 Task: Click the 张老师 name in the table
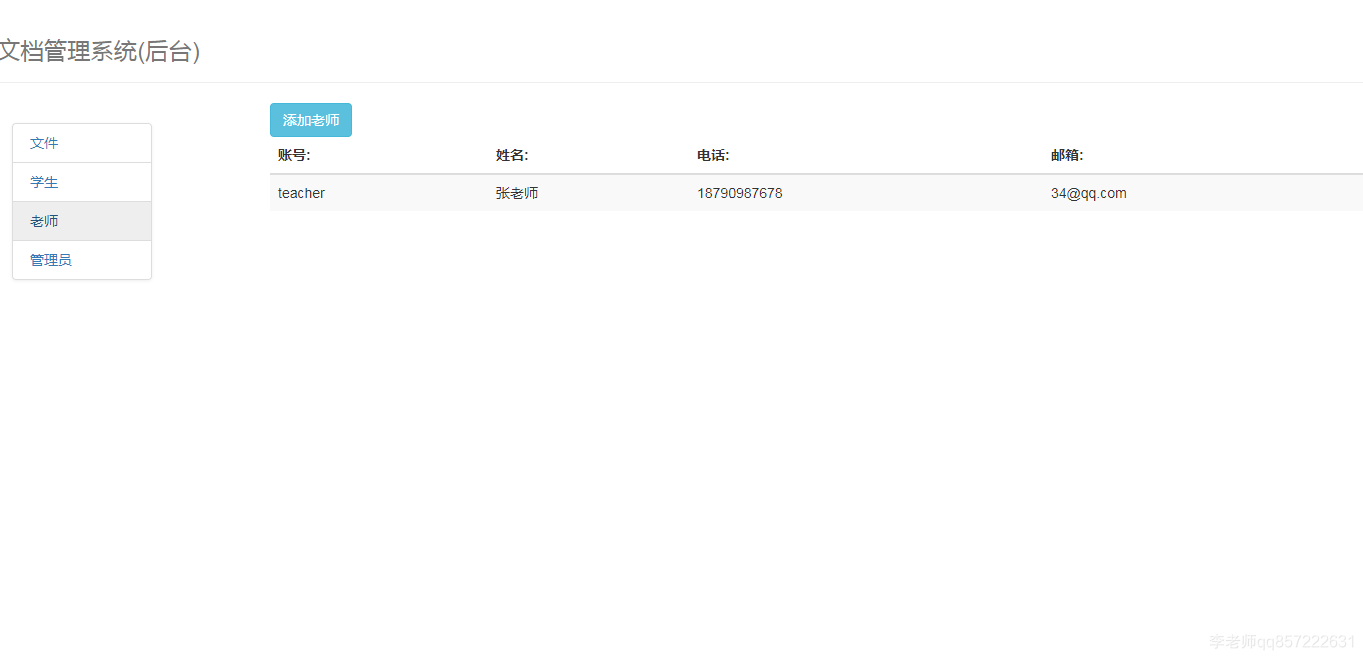tap(516, 193)
